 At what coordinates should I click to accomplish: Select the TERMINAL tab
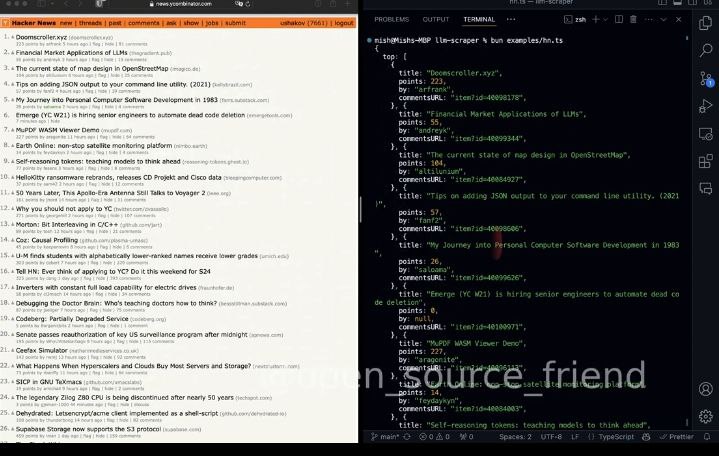479,20
